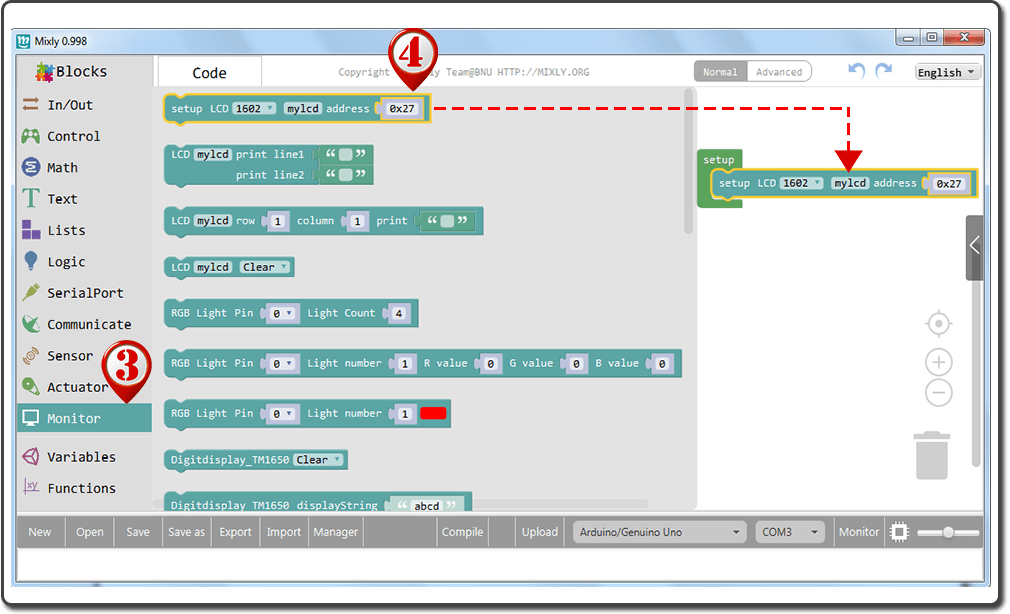This screenshot has height=614, width=1010.
Task: Click the line2 empty string field
Action: pyautogui.click(x=346, y=175)
